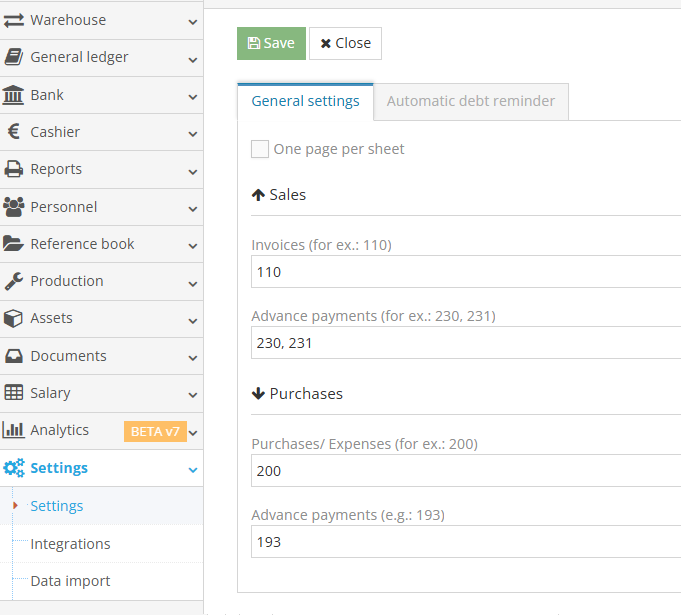Enable the One page per sheet checkbox
681x615 pixels.
coord(260,149)
